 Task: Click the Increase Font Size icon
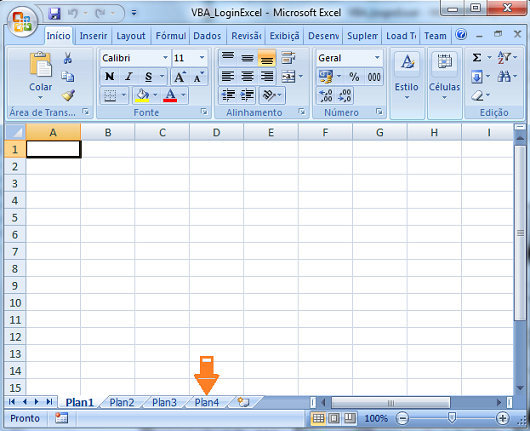tap(179, 77)
